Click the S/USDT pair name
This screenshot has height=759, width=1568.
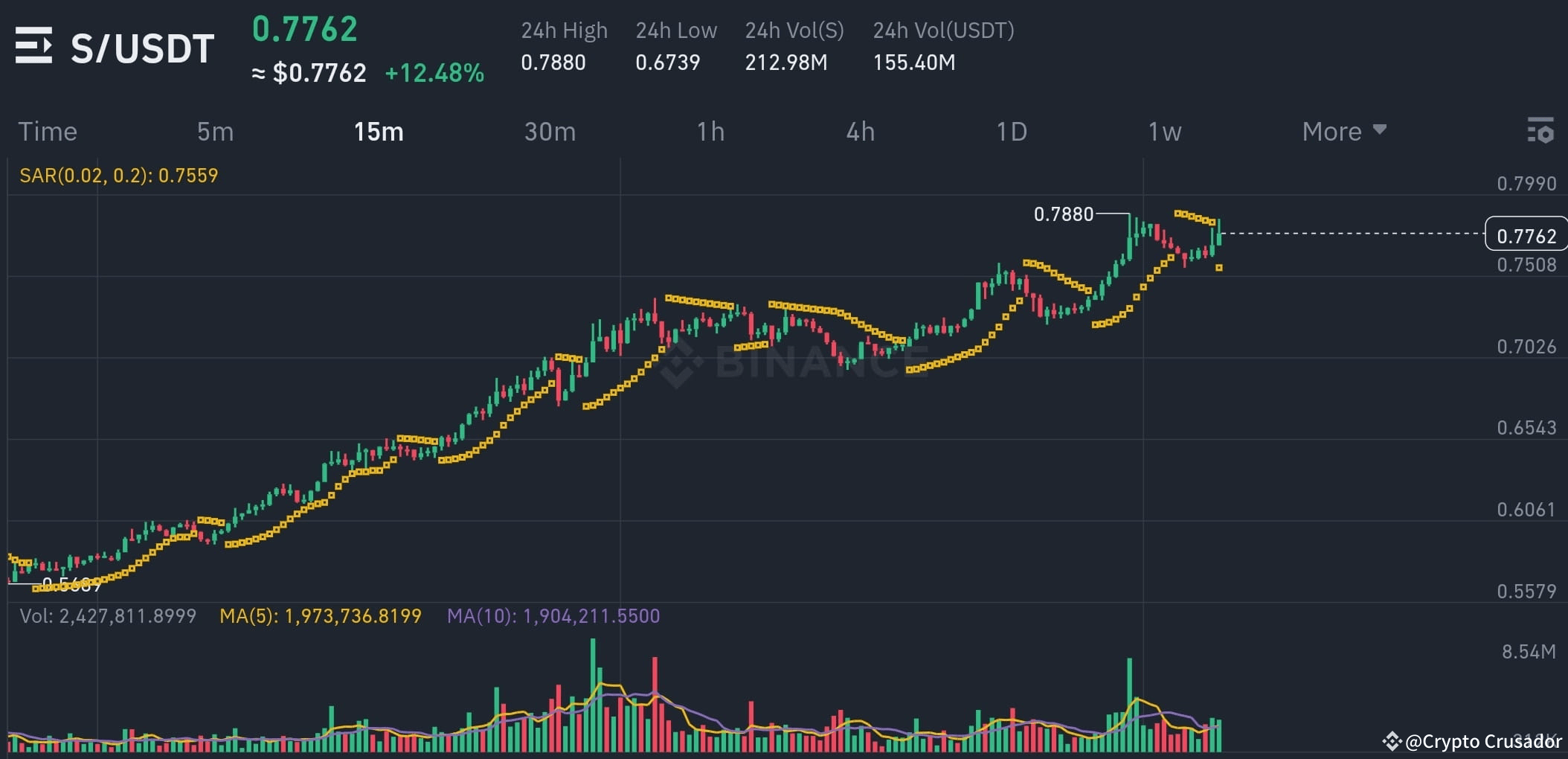[x=141, y=46]
